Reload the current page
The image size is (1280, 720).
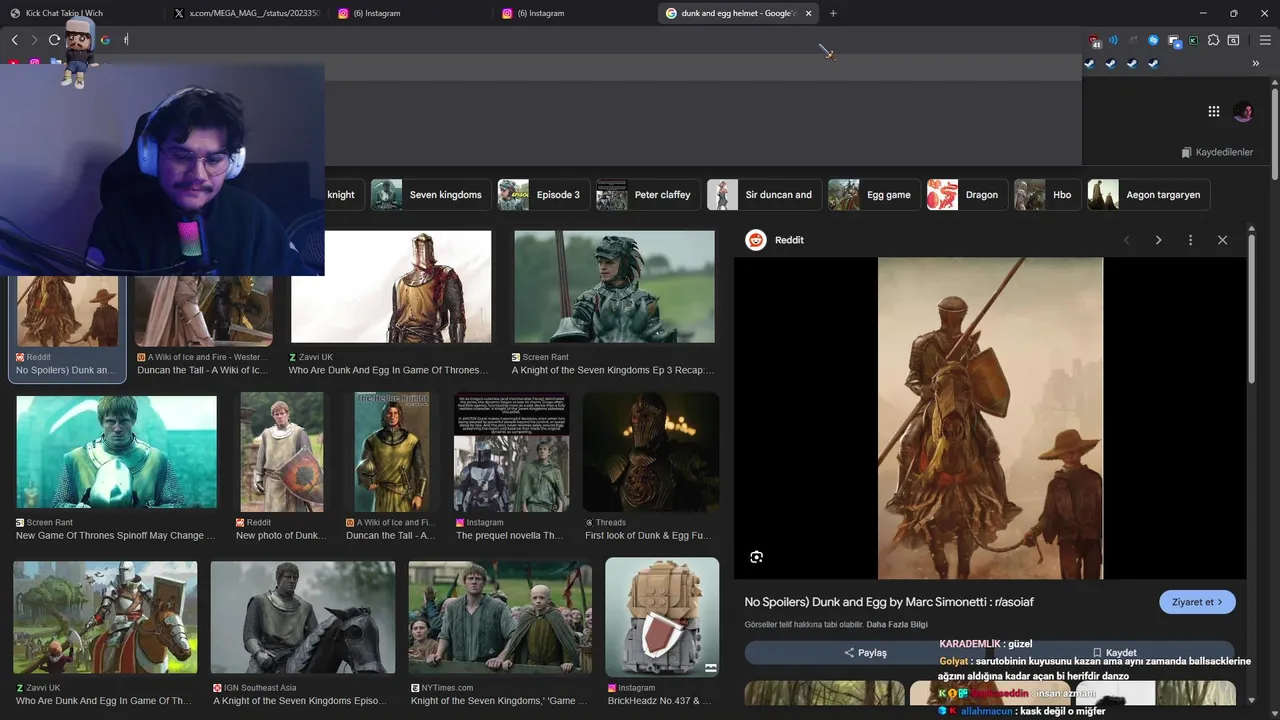(x=55, y=40)
